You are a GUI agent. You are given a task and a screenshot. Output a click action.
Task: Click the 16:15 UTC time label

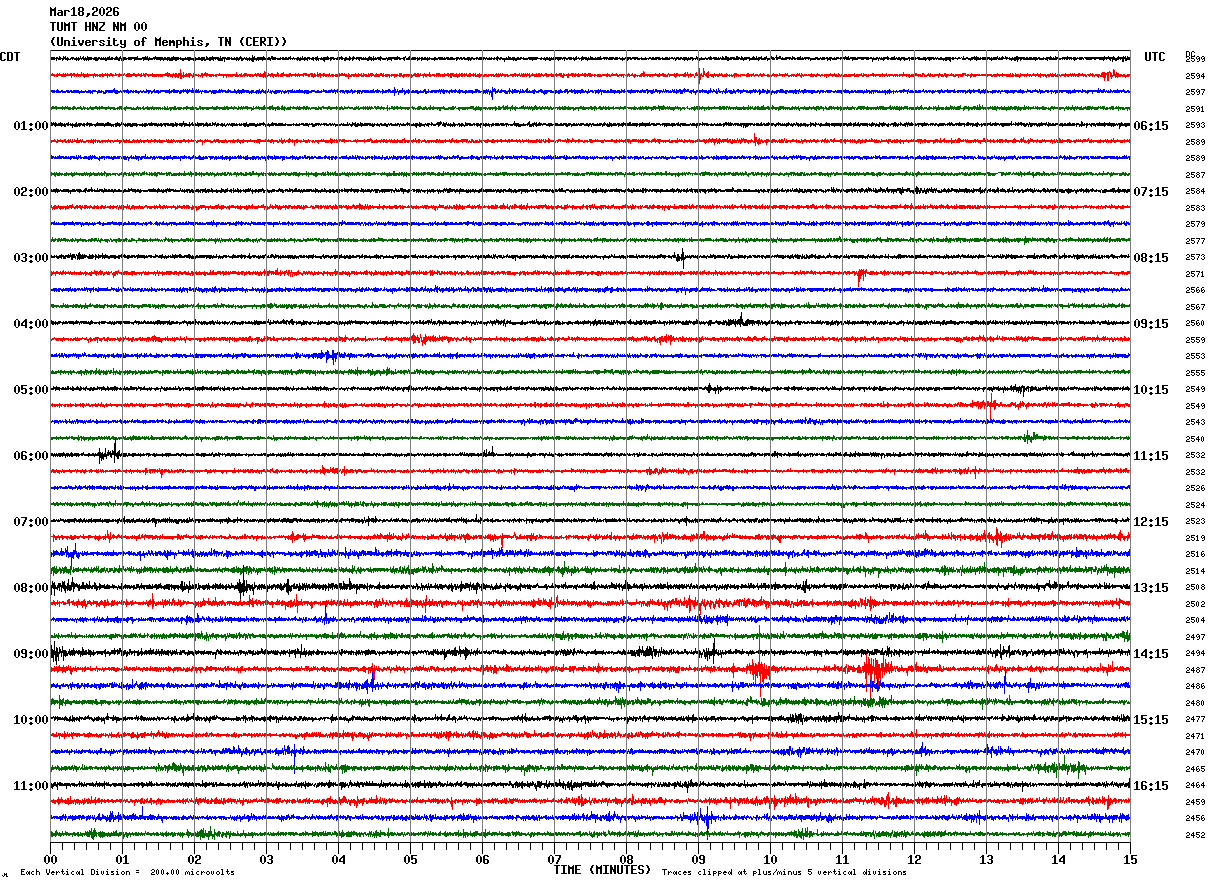click(1151, 786)
